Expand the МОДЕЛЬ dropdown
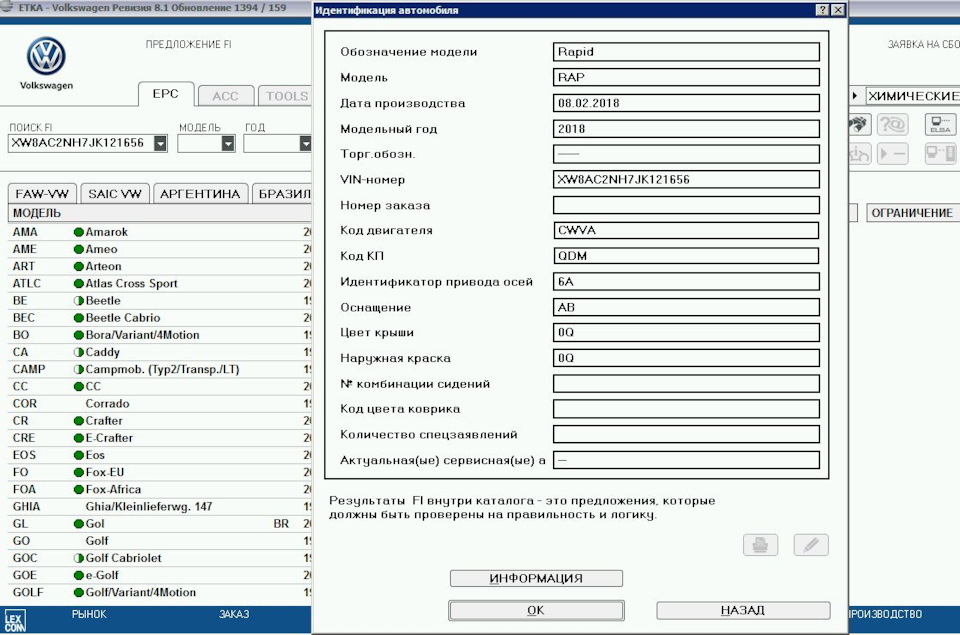Viewport: 960px width, 635px height. [x=228, y=143]
